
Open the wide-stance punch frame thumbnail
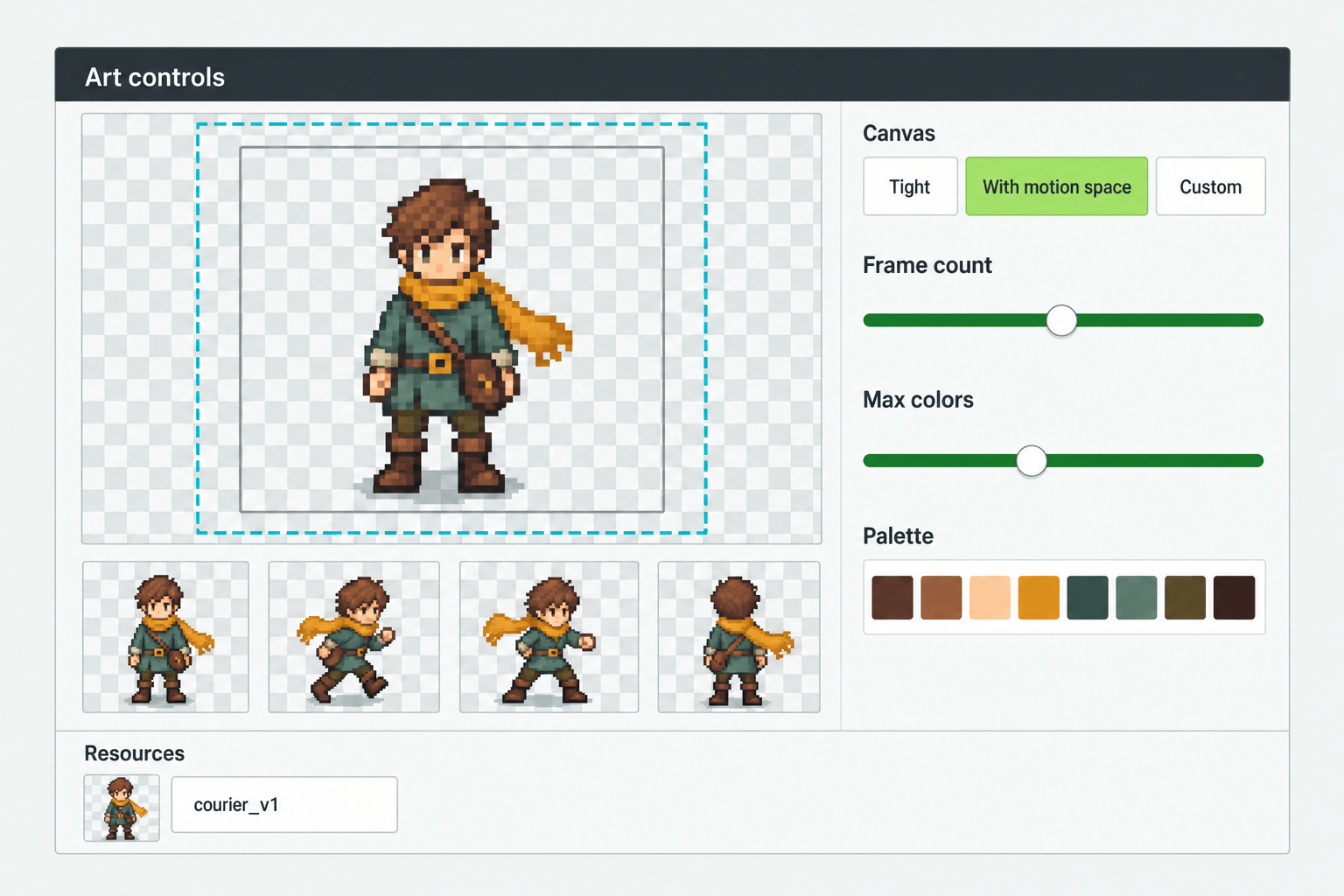[549, 637]
